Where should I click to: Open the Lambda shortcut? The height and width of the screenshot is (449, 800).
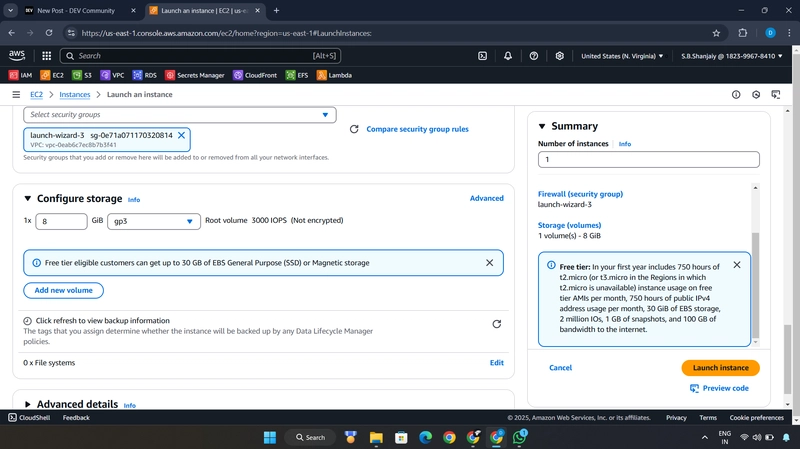334,75
